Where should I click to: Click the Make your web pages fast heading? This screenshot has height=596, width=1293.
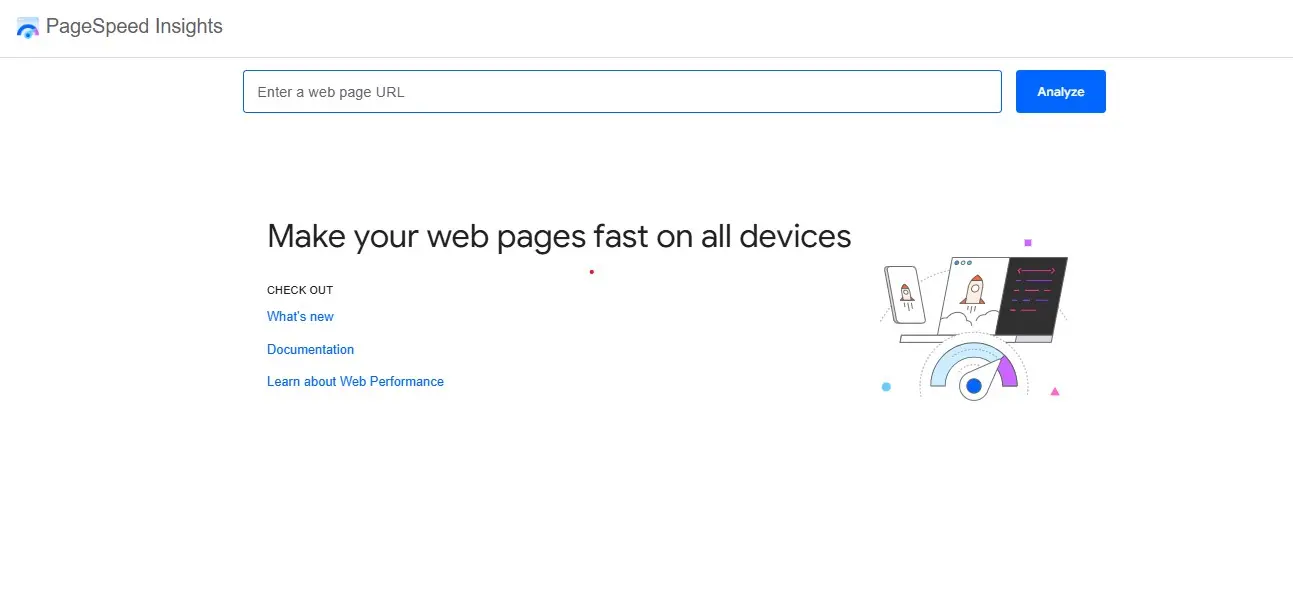click(558, 236)
